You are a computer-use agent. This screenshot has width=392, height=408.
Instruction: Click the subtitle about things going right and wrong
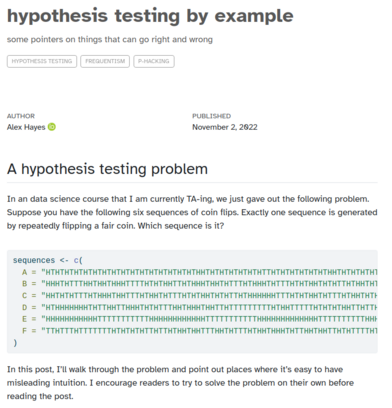110,39
